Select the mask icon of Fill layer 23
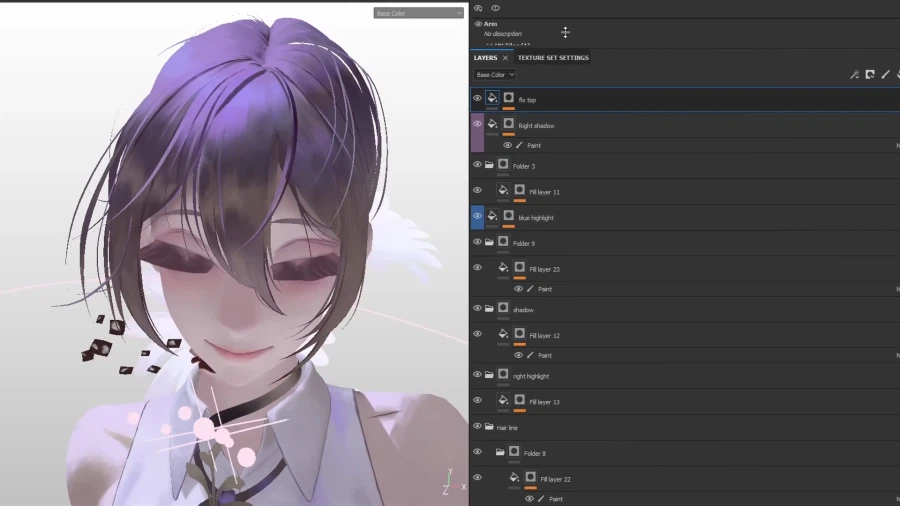This screenshot has height=506, width=900. 519,268
